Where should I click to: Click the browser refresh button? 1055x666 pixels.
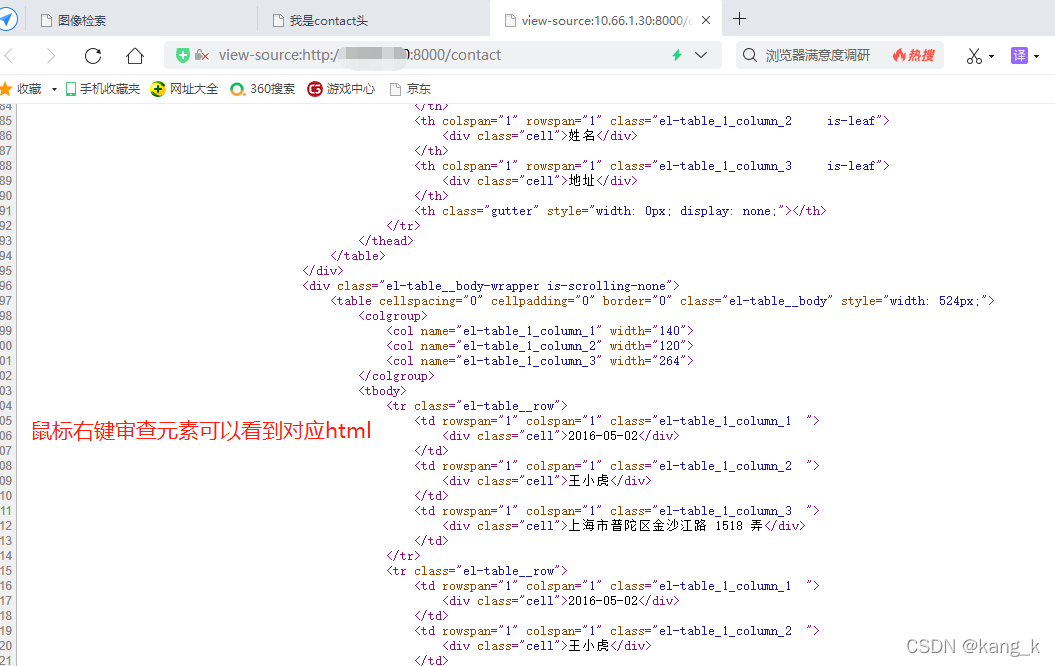pos(93,56)
